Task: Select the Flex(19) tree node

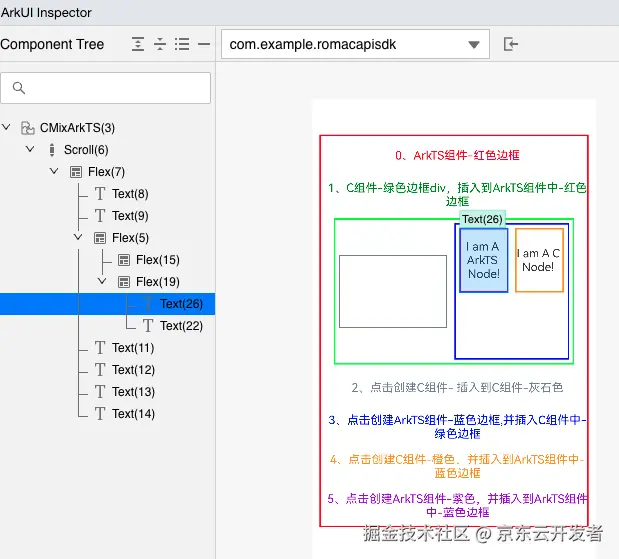Action: (158, 282)
